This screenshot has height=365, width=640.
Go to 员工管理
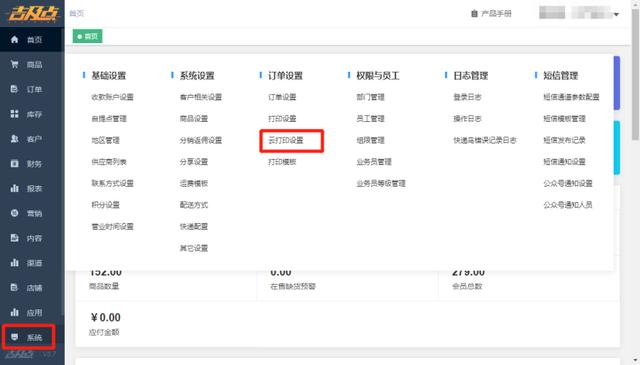[x=371, y=119]
